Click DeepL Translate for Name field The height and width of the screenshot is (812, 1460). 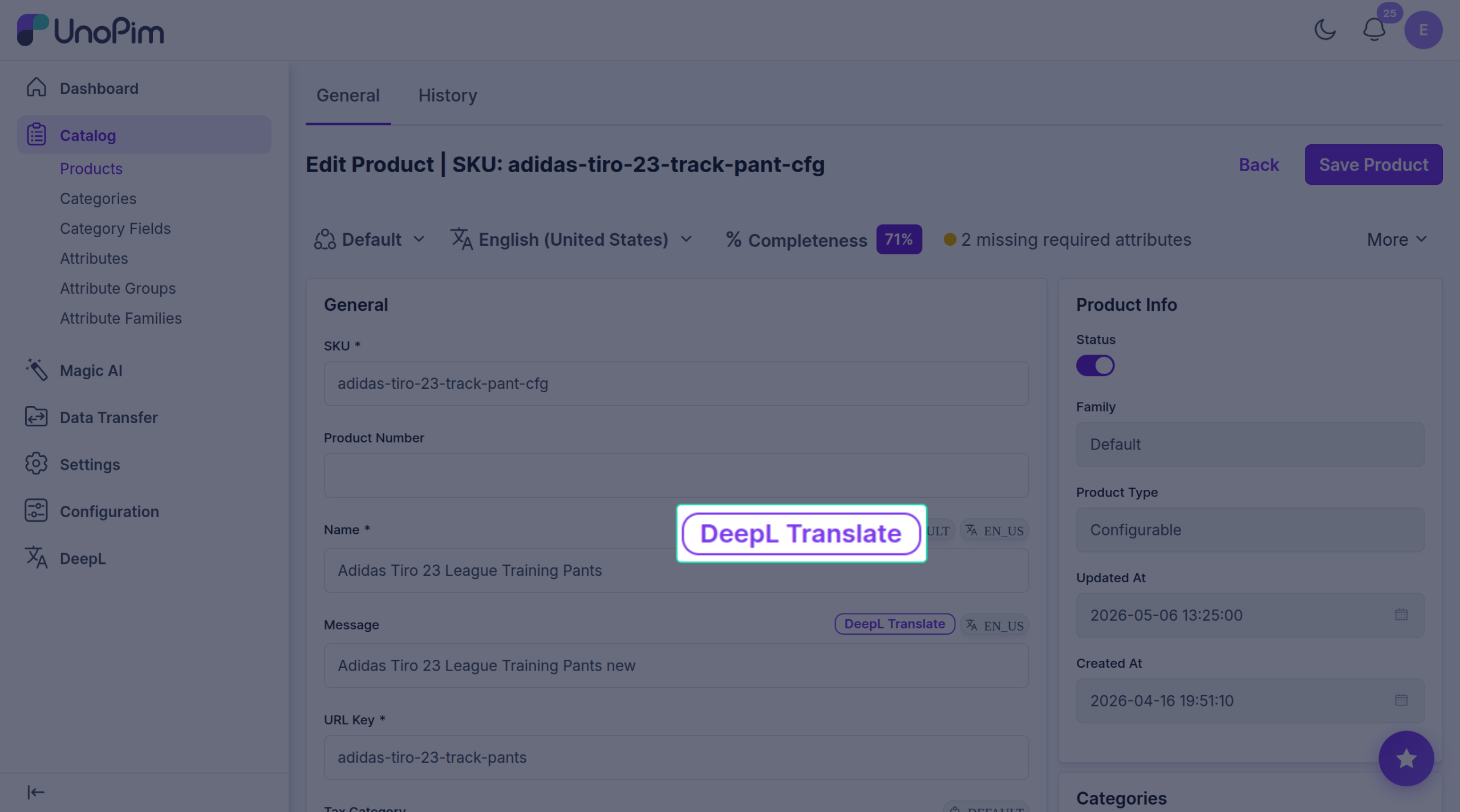[x=801, y=534]
